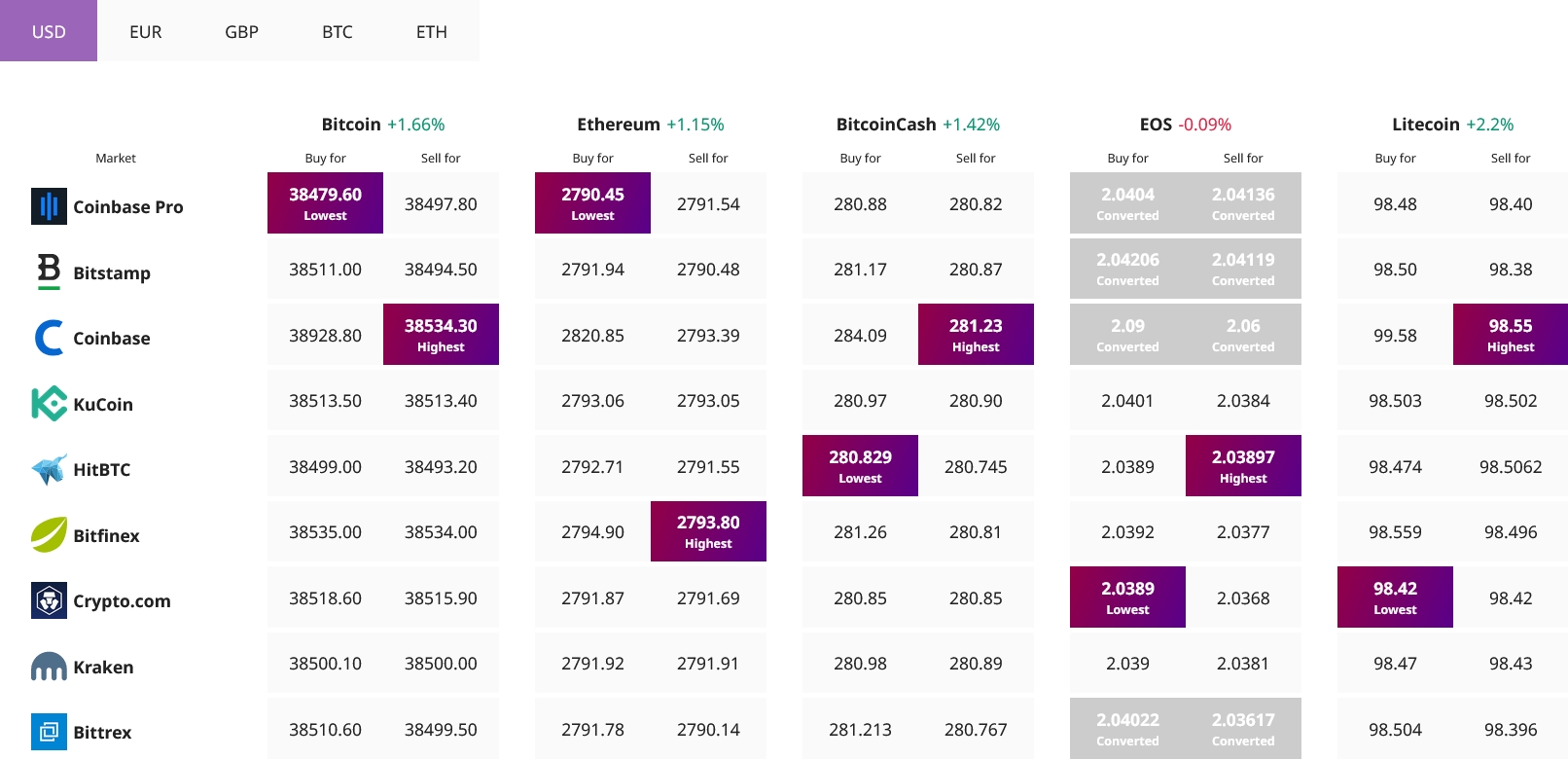Click Bitfinex Litecoin buy price 98.559
The height and width of the screenshot is (760, 1568).
(1395, 532)
